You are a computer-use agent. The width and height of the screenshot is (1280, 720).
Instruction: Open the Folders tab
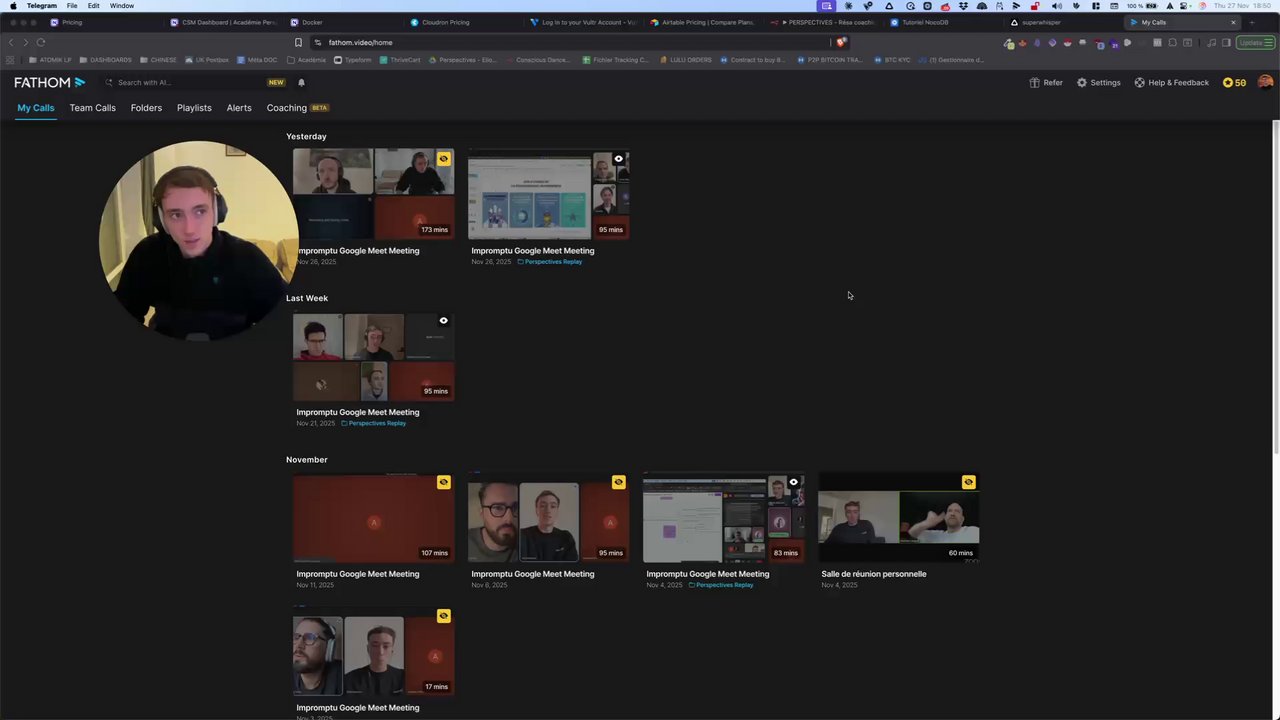[146, 108]
